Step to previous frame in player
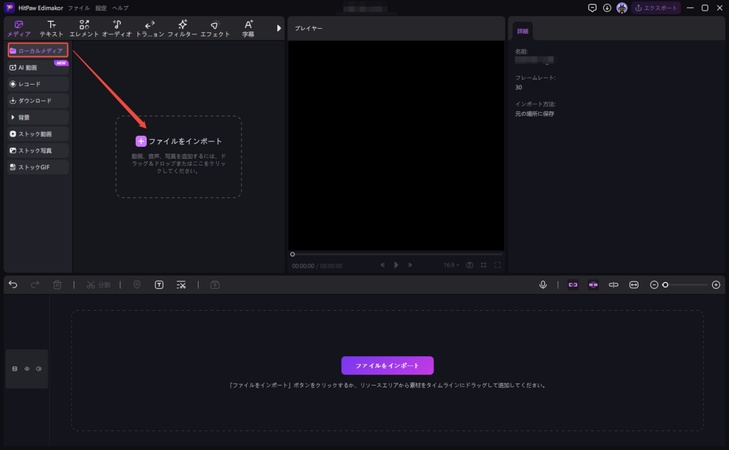The height and width of the screenshot is (450, 729). coord(382,265)
